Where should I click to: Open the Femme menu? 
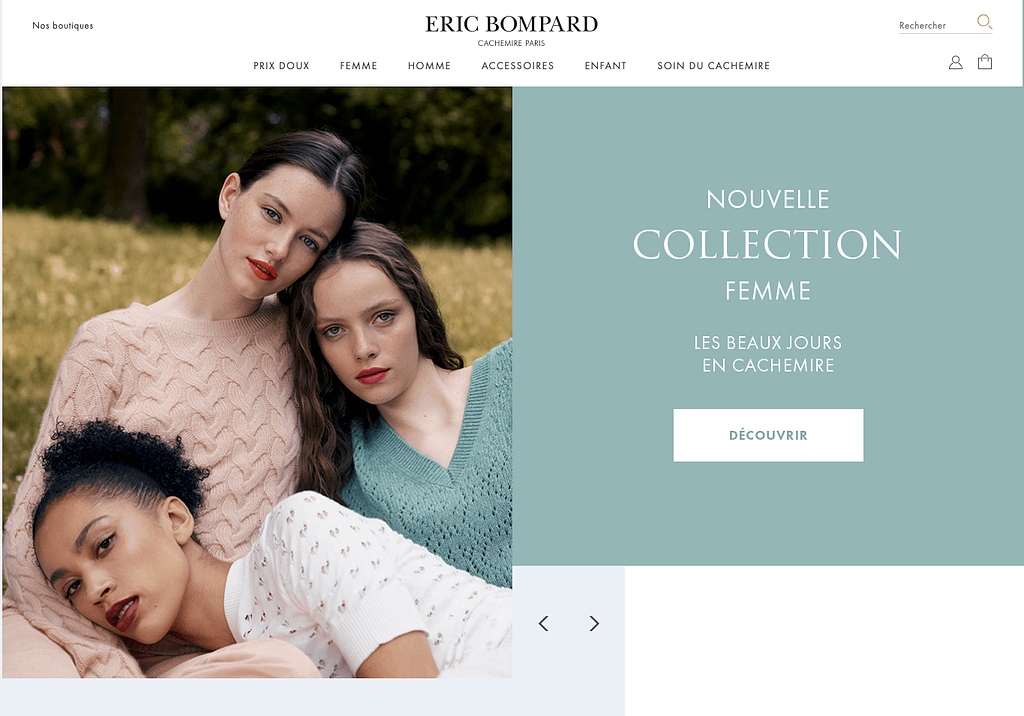[359, 65]
